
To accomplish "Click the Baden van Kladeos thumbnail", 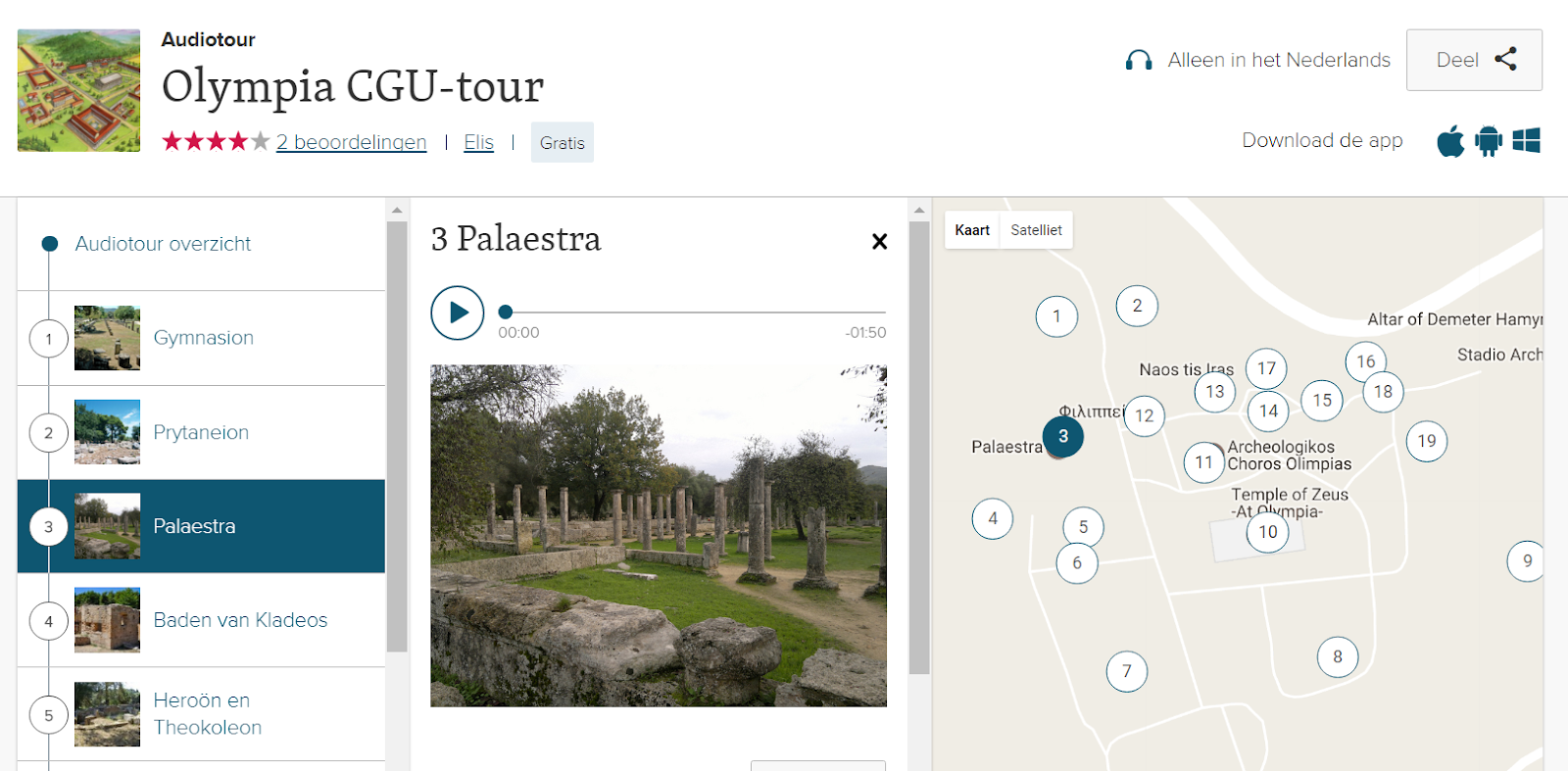I will (x=107, y=620).
